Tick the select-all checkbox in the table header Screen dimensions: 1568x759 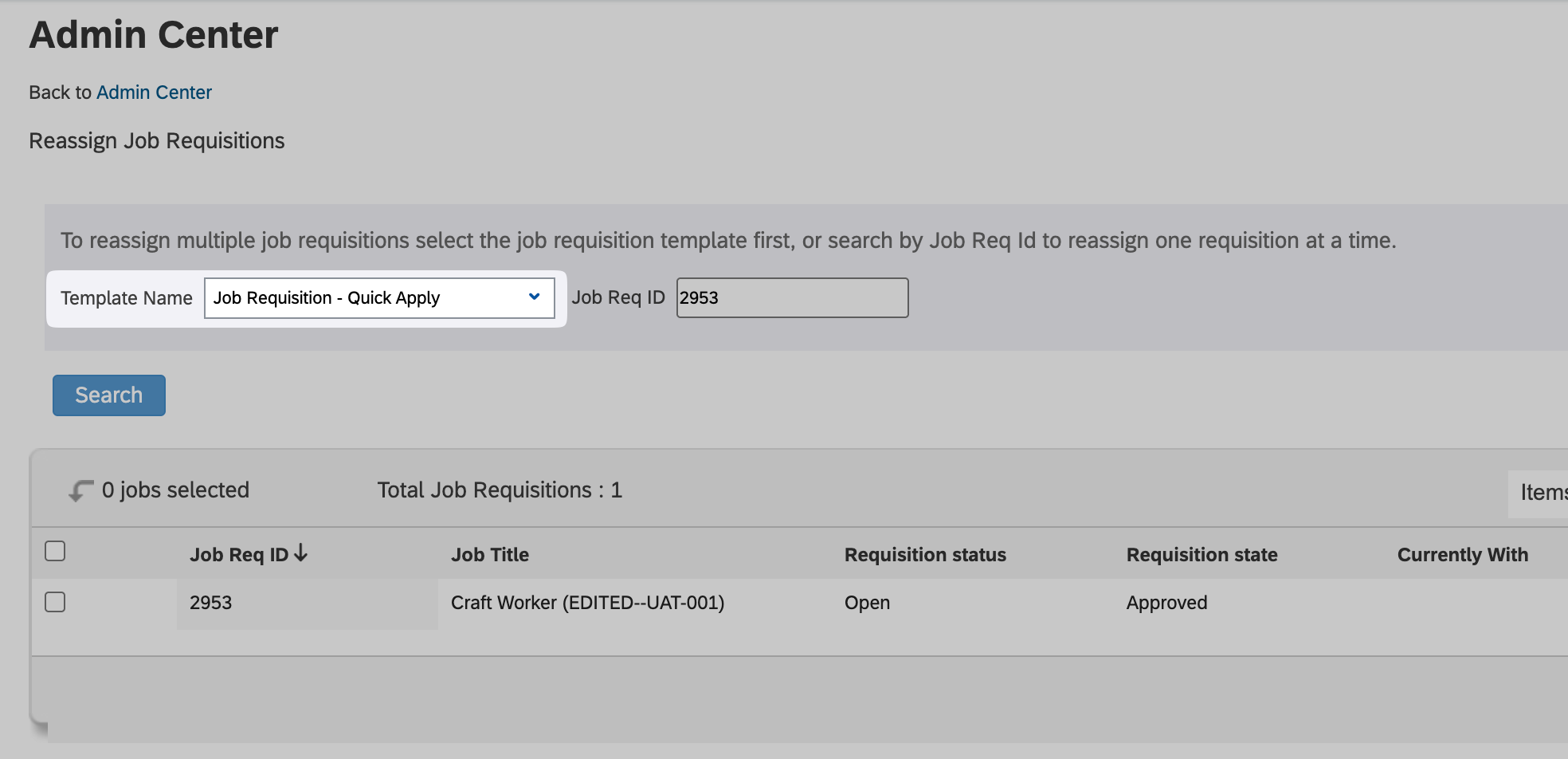click(x=55, y=551)
